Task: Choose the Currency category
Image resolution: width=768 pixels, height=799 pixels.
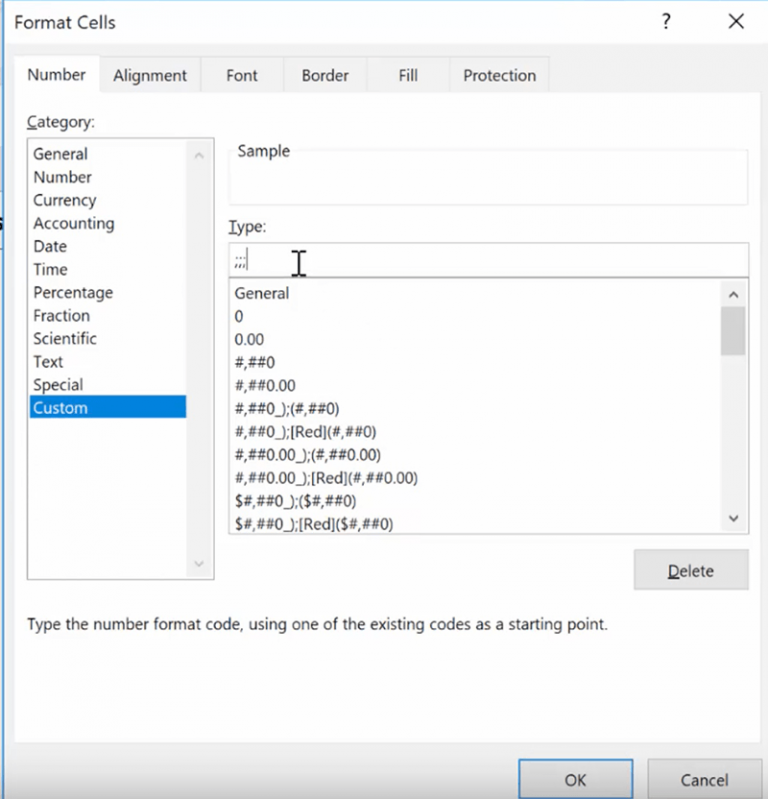Action: click(x=65, y=200)
